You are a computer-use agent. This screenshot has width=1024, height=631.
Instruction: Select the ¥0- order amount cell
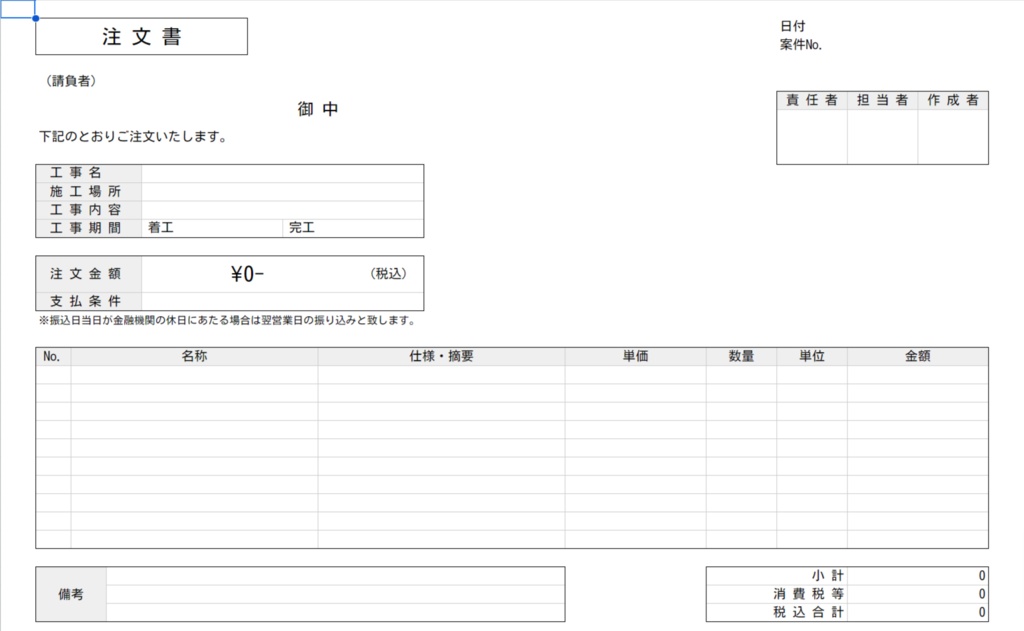240,272
